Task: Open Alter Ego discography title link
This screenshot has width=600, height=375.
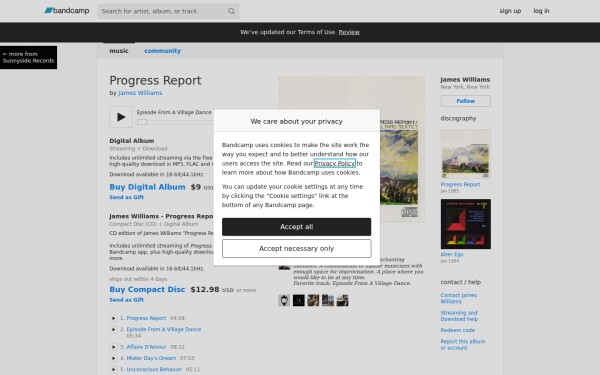Action: pos(452,254)
